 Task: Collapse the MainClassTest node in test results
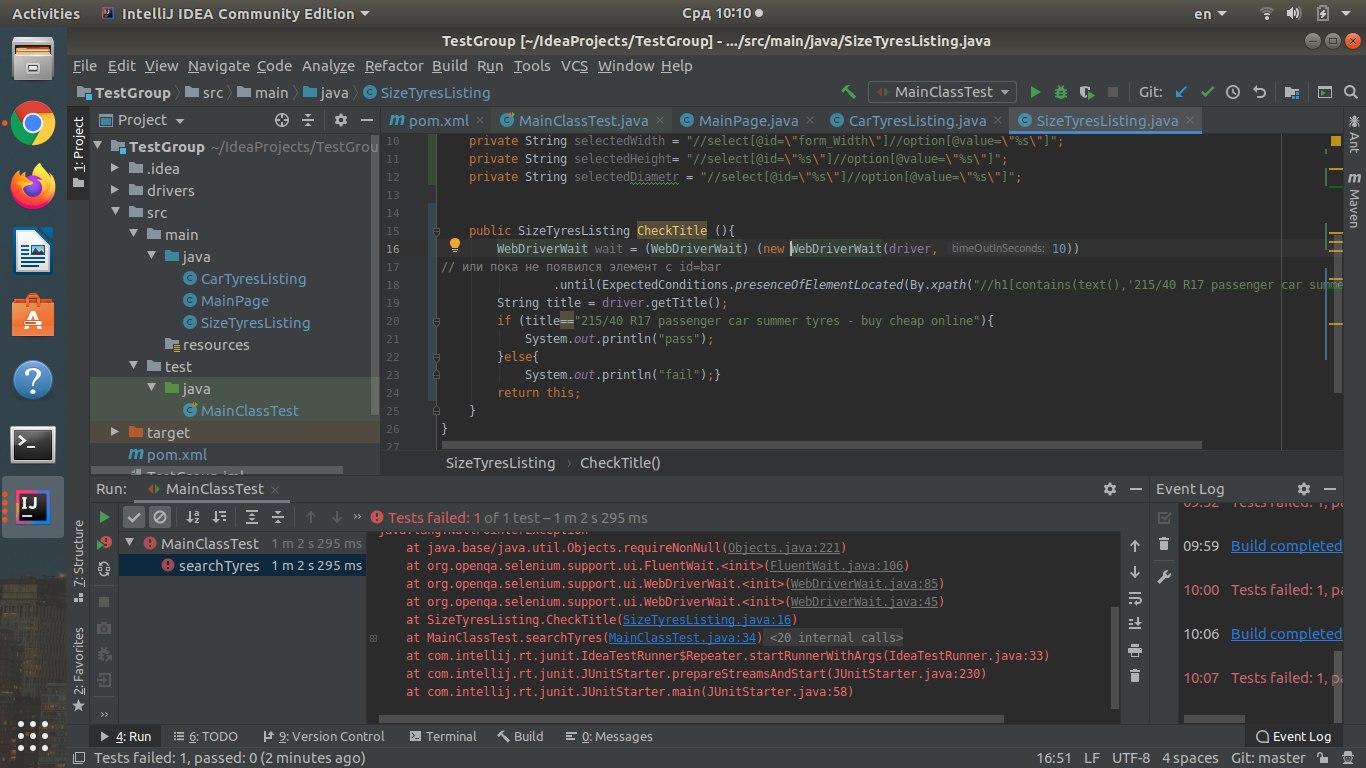click(130, 543)
